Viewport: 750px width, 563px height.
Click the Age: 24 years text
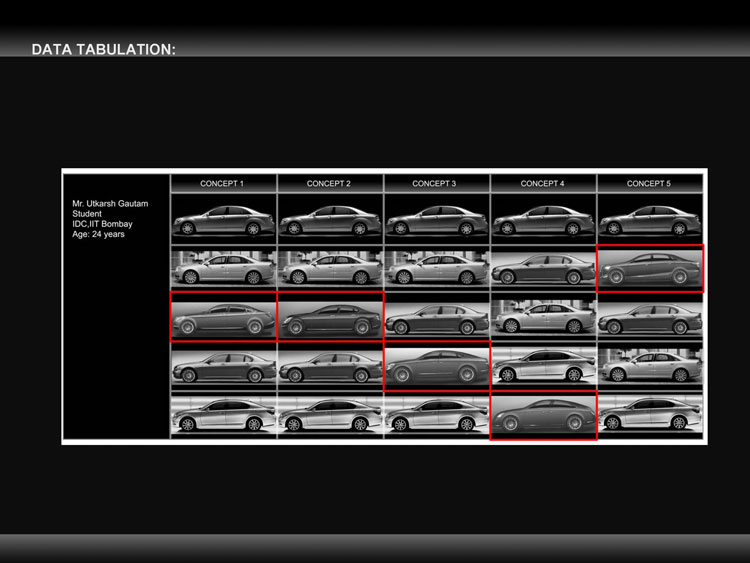pyautogui.click(x=98, y=234)
